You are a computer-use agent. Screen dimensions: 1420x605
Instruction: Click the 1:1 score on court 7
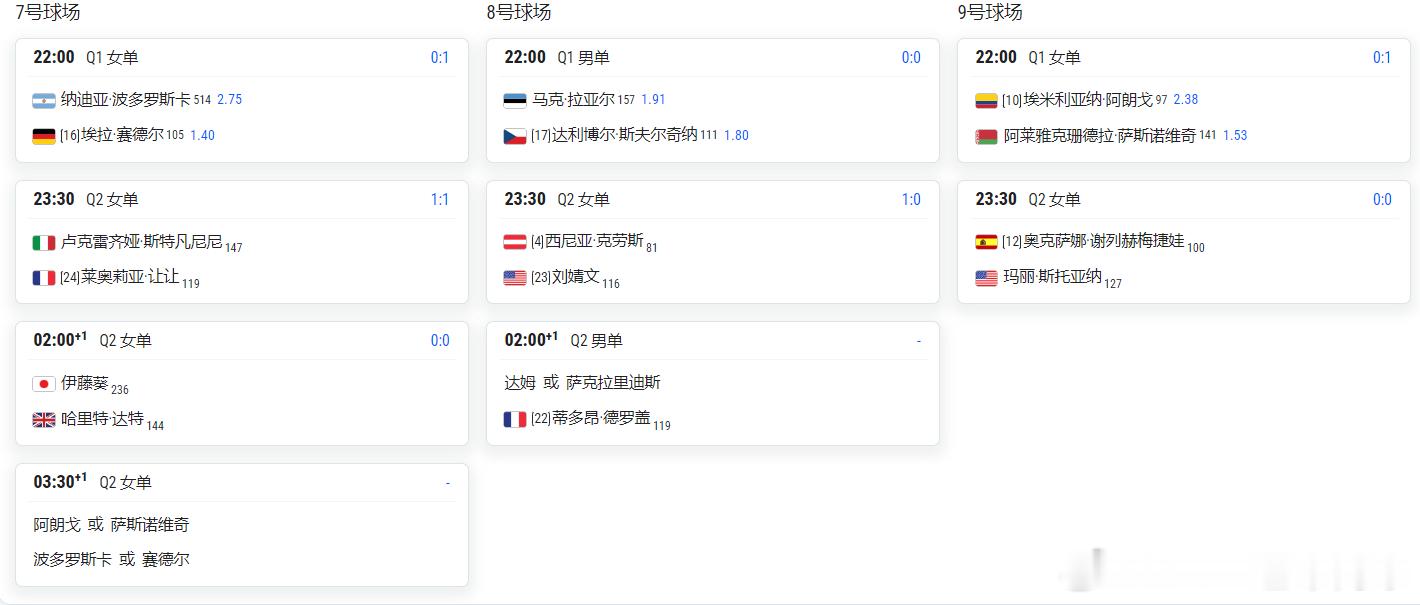coord(440,199)
